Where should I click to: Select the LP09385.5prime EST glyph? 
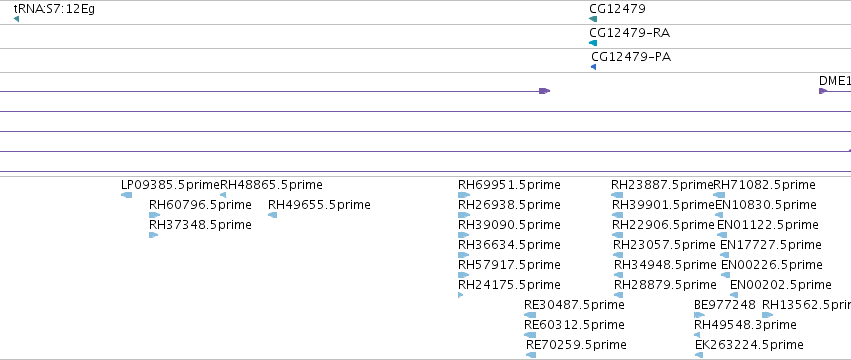[x=126, y=195]
